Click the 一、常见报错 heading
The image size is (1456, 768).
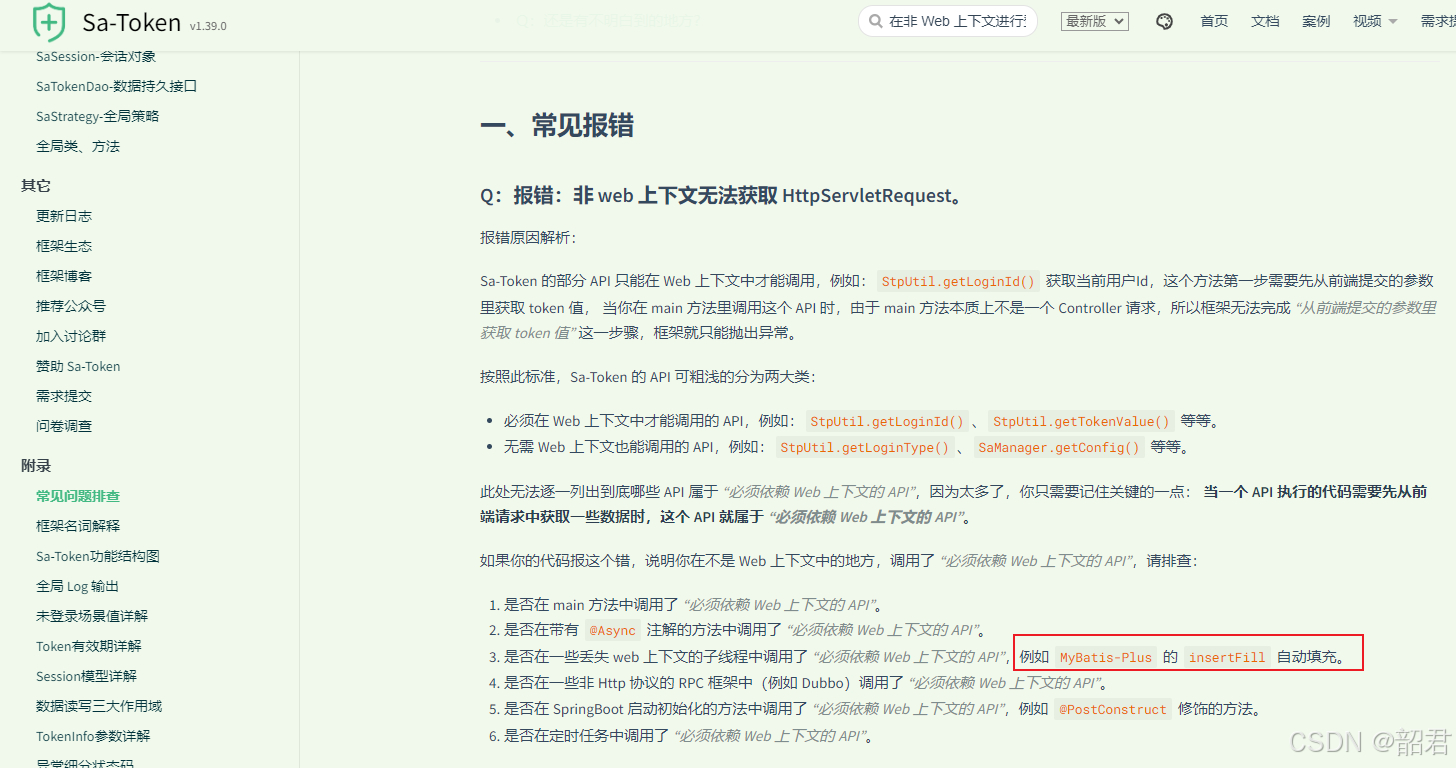[557, 126]
